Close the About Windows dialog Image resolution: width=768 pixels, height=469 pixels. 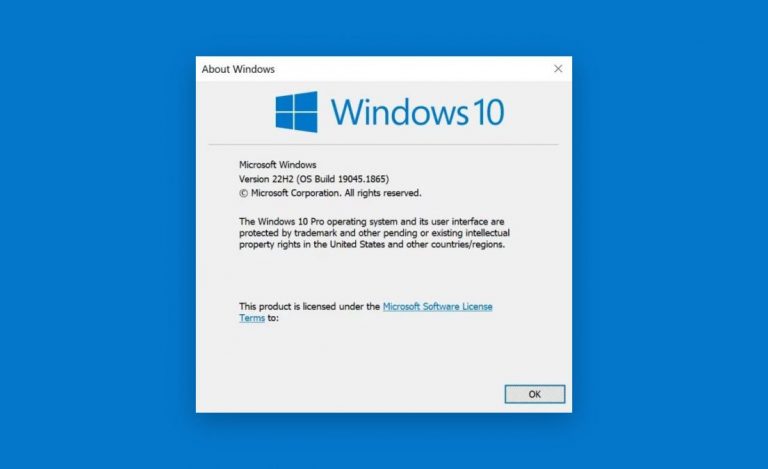coord(558,69)
